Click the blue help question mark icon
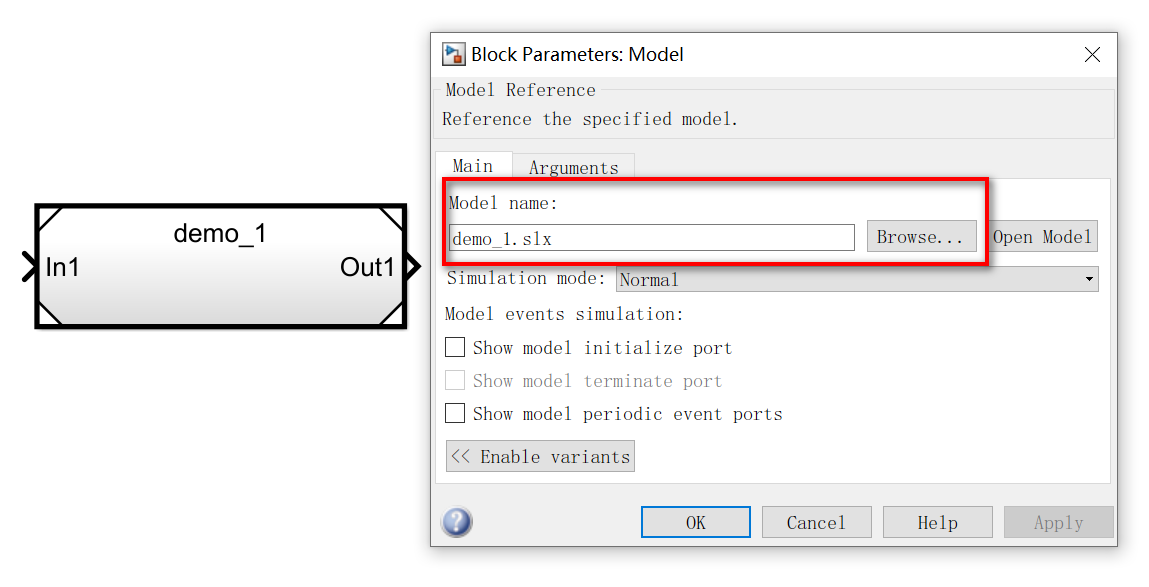The height and width of the screenshot is (587, 1149). 457,523
